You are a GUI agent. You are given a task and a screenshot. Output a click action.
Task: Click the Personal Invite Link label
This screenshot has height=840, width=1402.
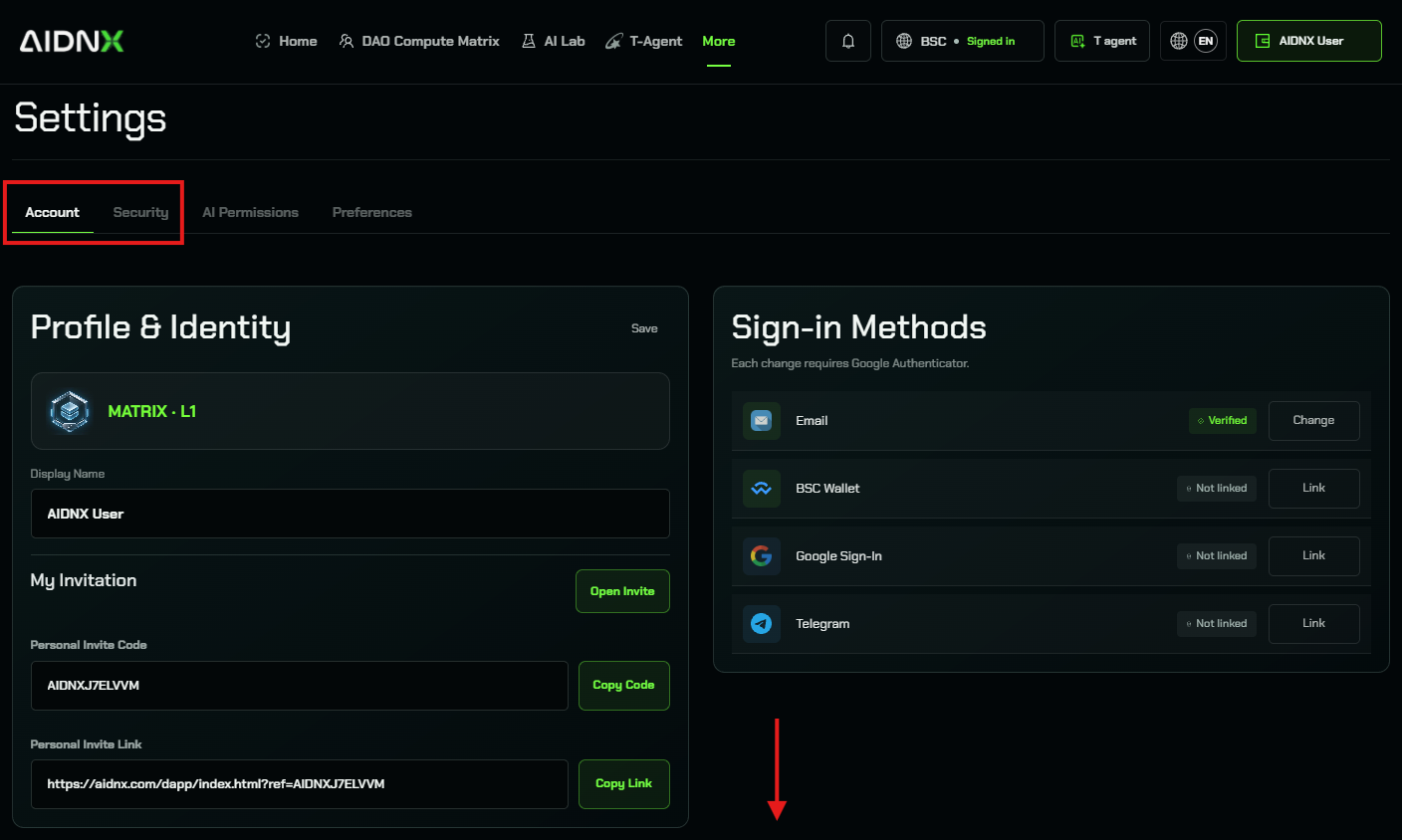pyautogui.click(x=87, y=744)
